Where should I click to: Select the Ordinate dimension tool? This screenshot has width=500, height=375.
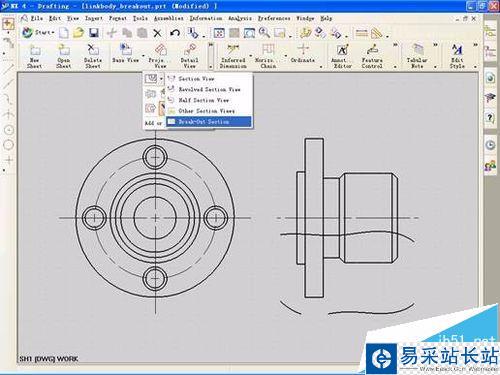click(x=303, y=53)
